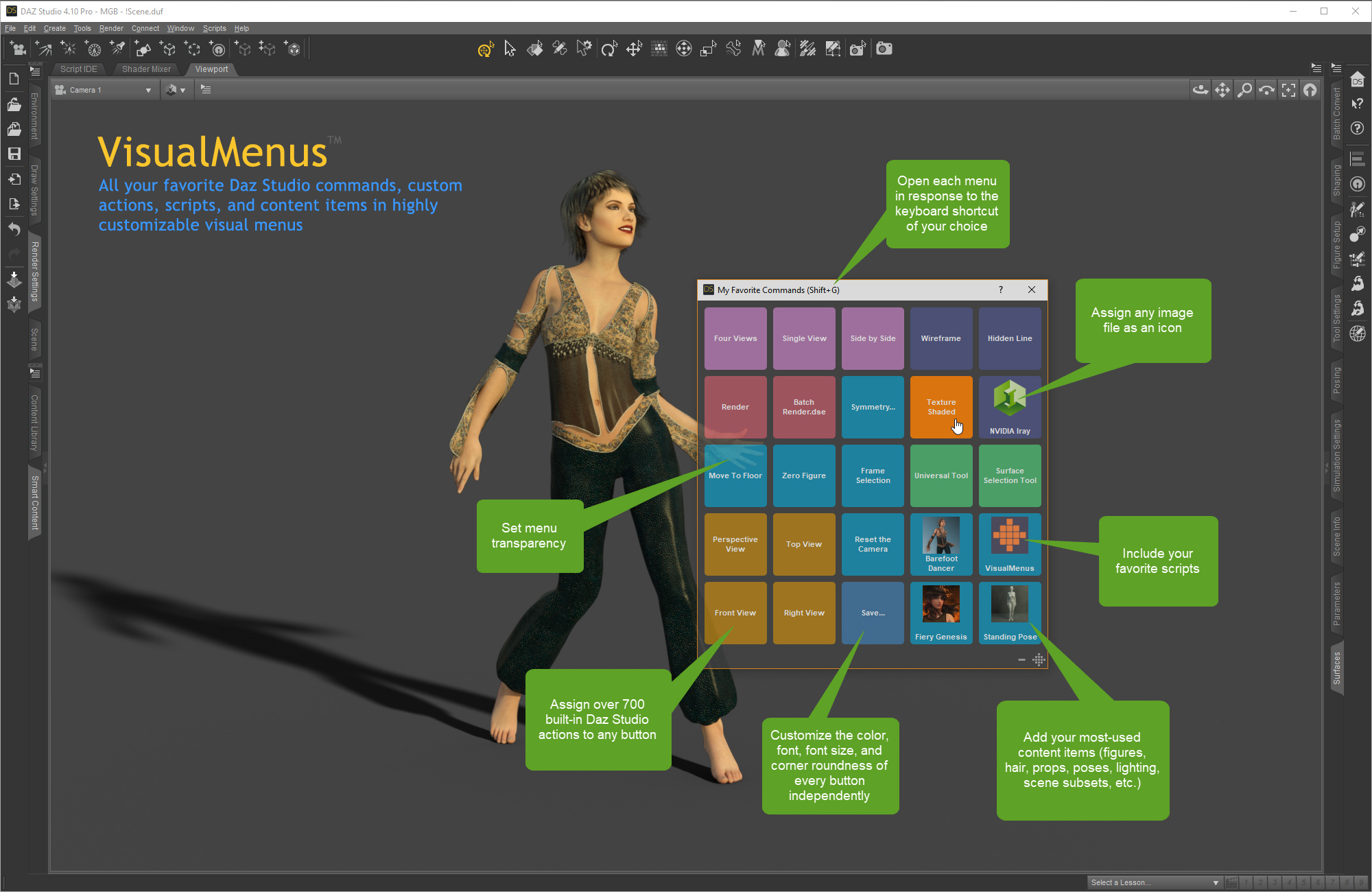Click the save scene icon in the left sidebar
The image size is (1372, 892).
coord(14,154)
